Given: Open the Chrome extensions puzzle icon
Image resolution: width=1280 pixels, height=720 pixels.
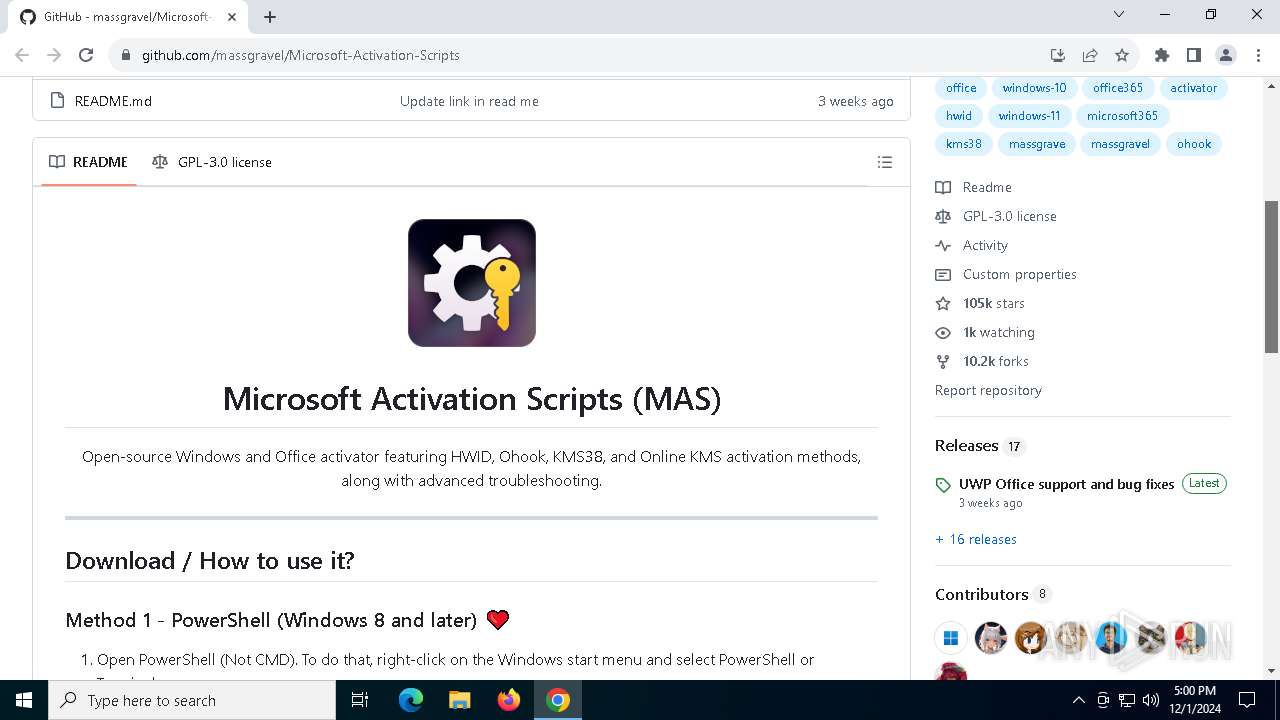Looking at the screenshot, I should pyautogui.click(x=1161, y=55).
